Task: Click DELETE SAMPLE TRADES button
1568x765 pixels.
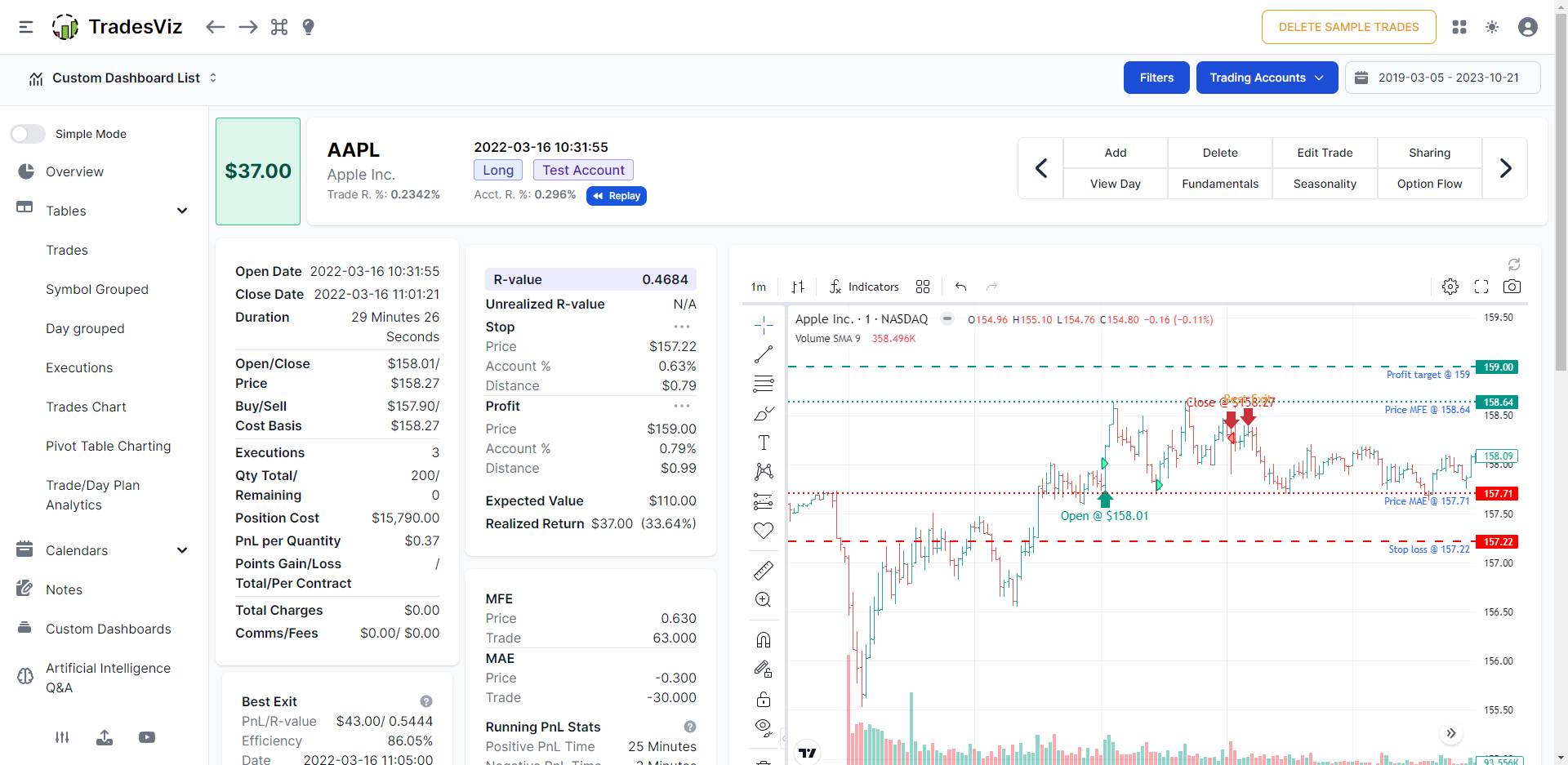Action: pyautogui.click(x=1348, y=27)
